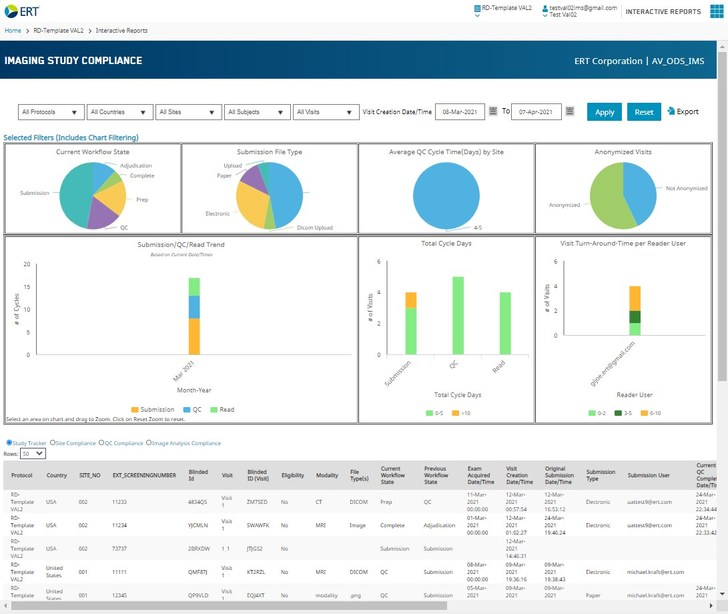Sort by Eligibility column header
Screen dimensions: 728x614
tap(292, 475)
